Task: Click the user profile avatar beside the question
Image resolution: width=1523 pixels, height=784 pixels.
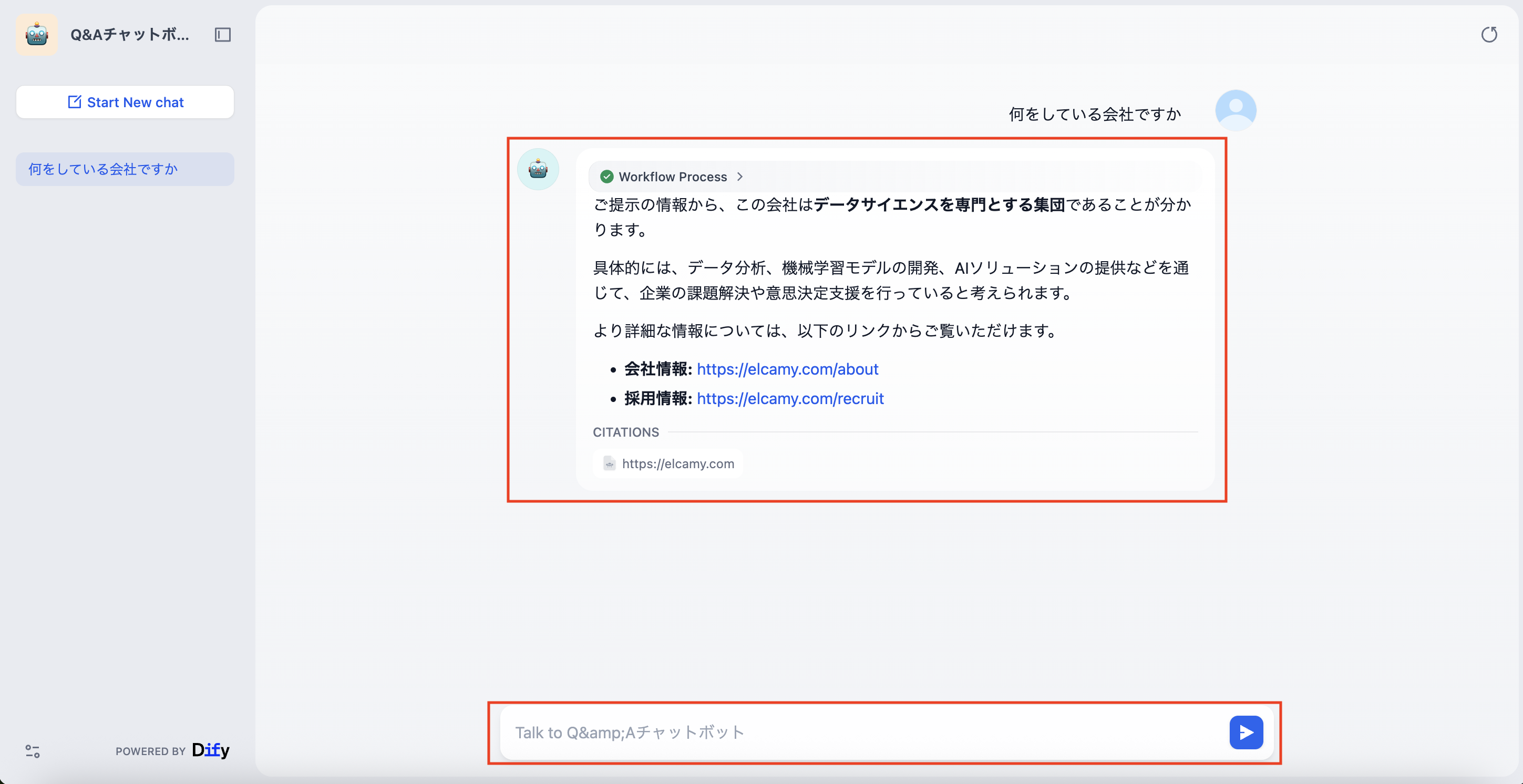Action: point(1236,110)
